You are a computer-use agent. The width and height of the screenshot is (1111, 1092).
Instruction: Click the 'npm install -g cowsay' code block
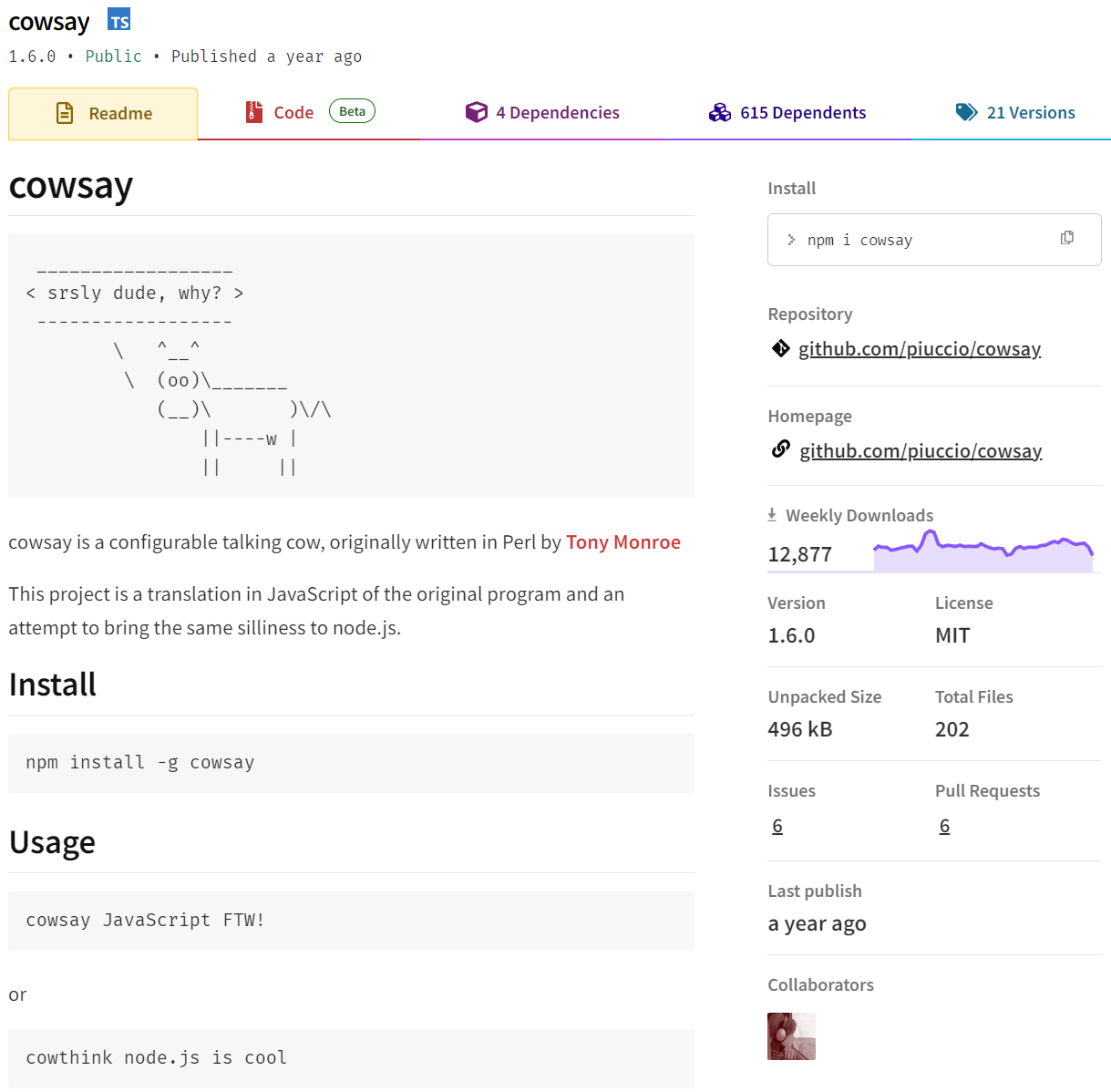351,763
